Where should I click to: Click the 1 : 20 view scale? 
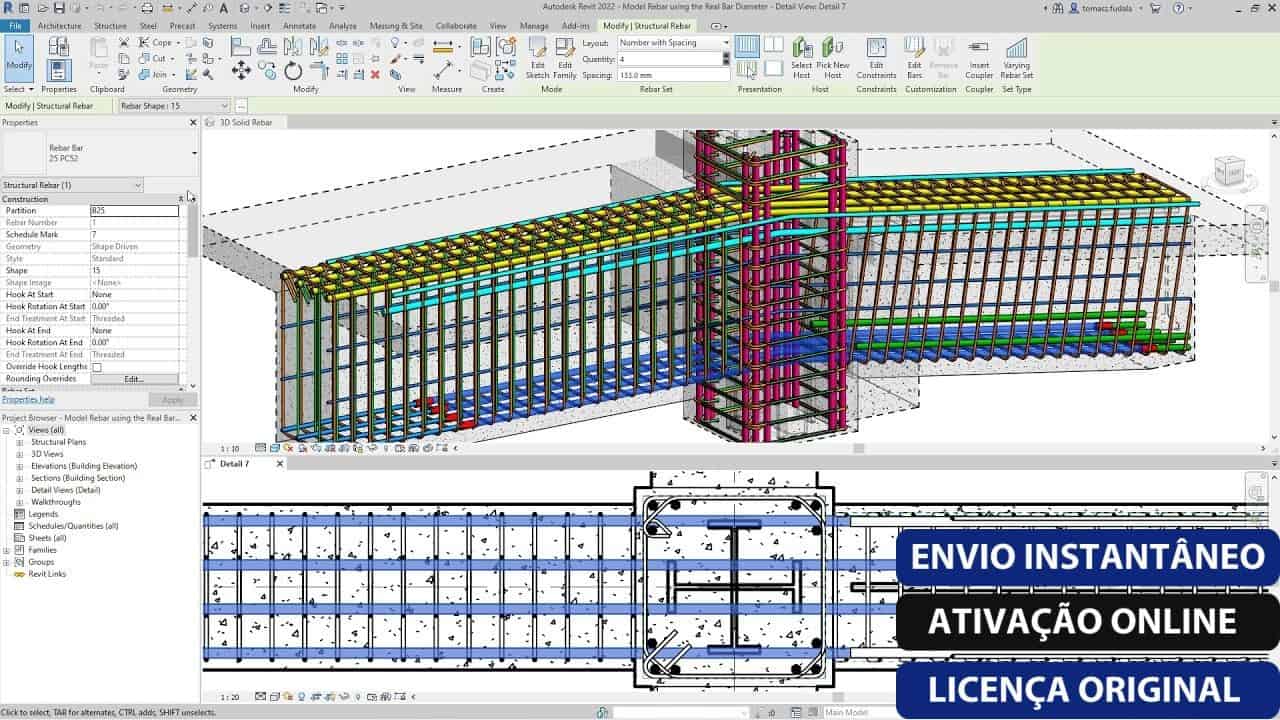click(230, 697)
